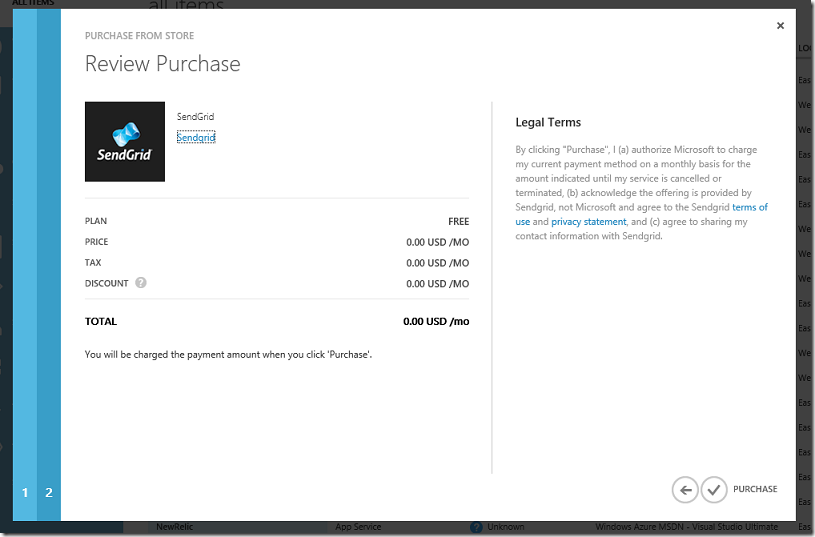
Task: Select wizard step 2
Action: pos(49,492)
